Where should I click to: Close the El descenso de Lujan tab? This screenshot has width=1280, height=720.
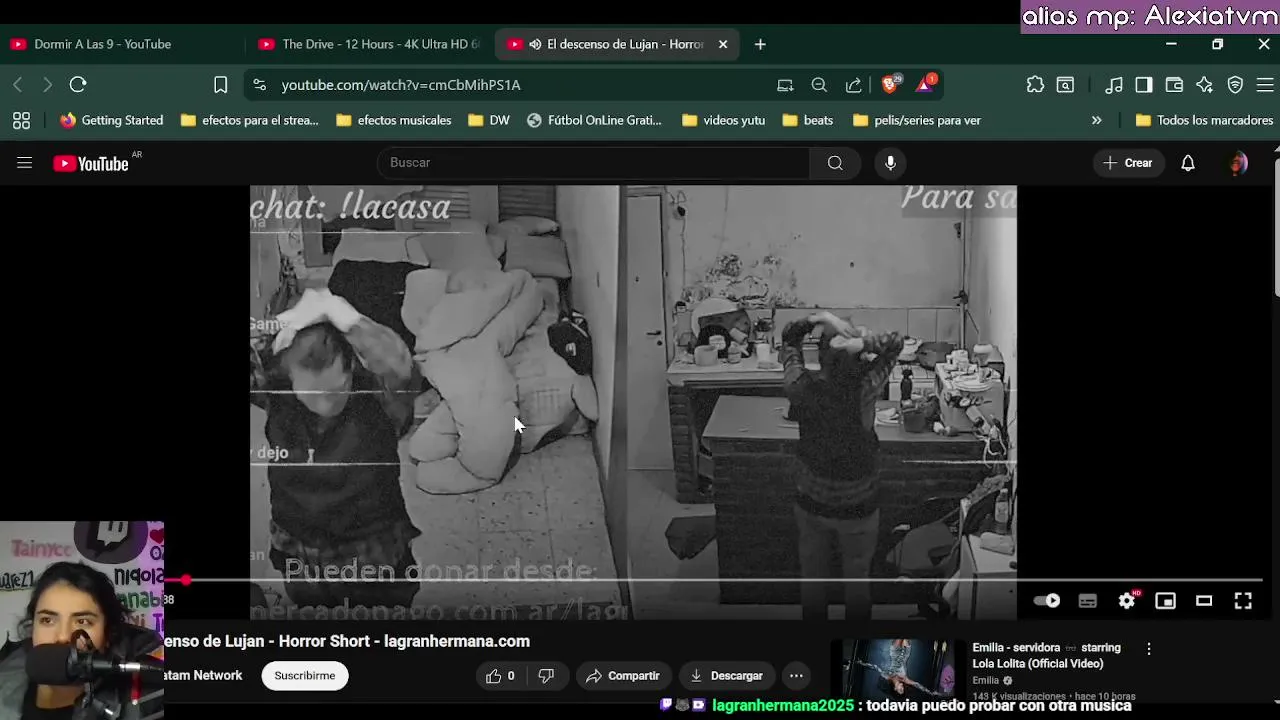723,44
